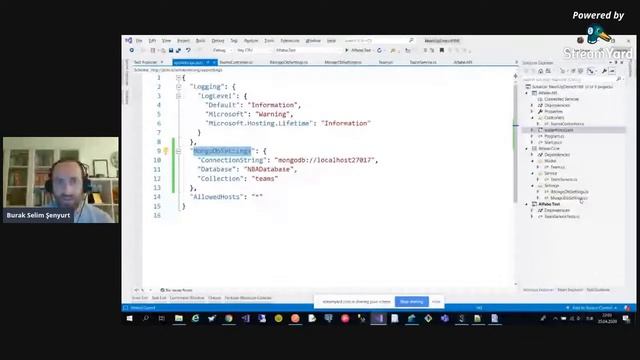
Task: Switch to the Test Explorer tab
Action: coord(146,62)
